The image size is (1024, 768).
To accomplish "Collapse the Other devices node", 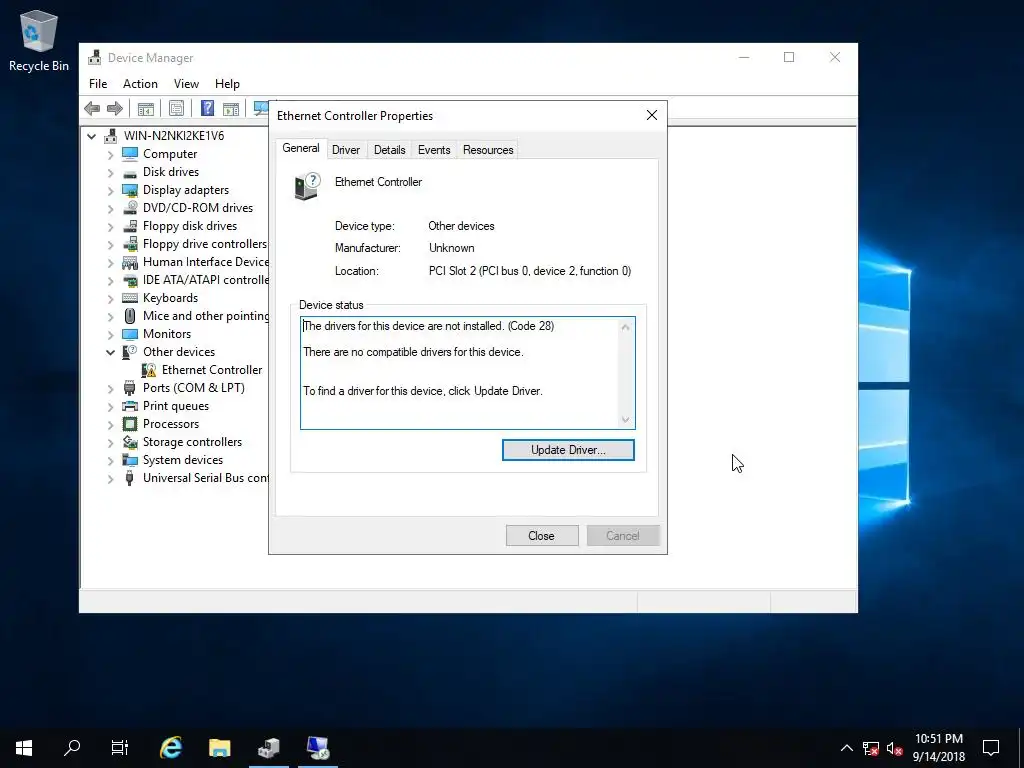I will click(x=110, y=353).
